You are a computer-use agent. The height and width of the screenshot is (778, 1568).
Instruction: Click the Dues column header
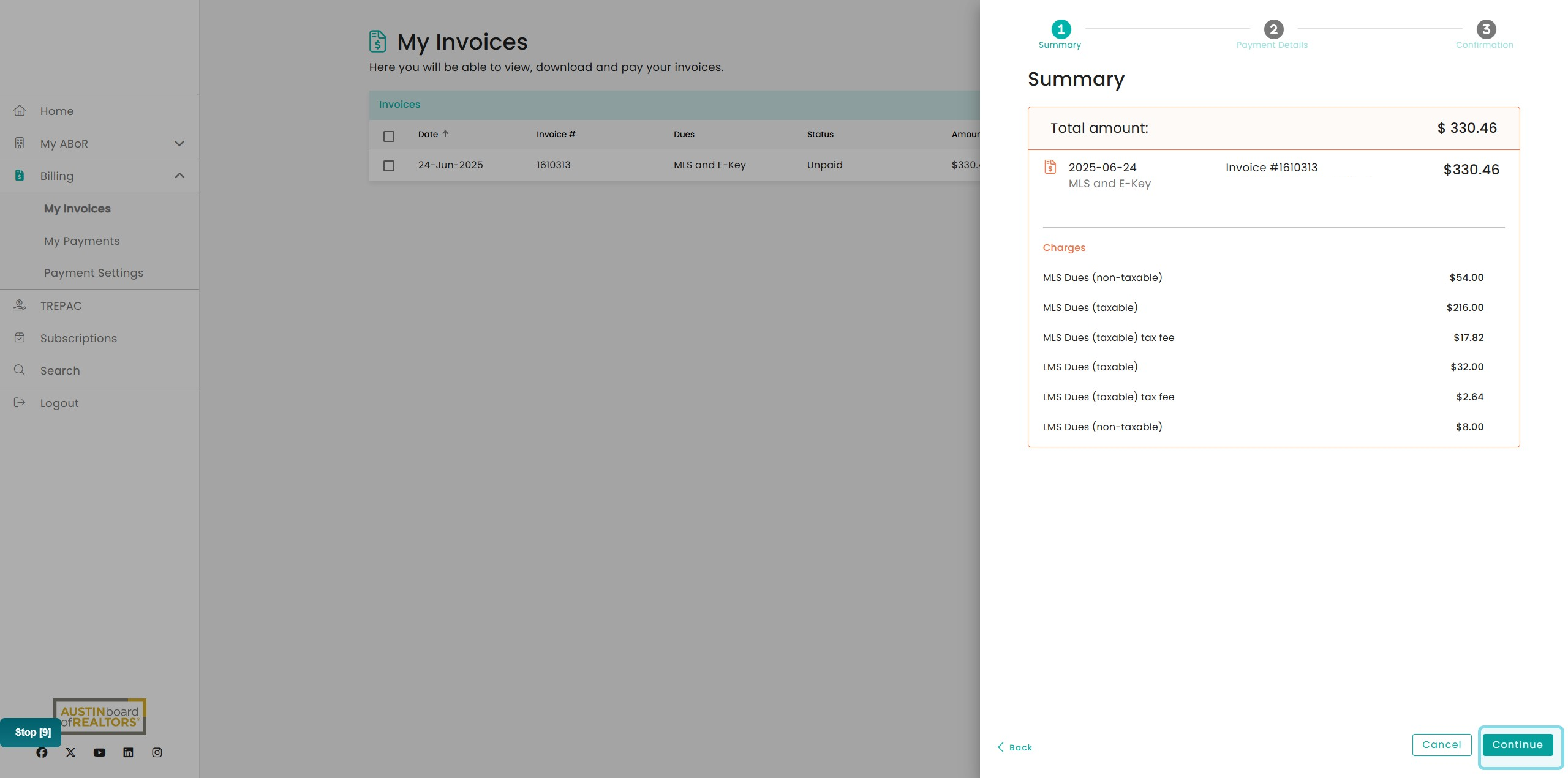click(684, 134)
